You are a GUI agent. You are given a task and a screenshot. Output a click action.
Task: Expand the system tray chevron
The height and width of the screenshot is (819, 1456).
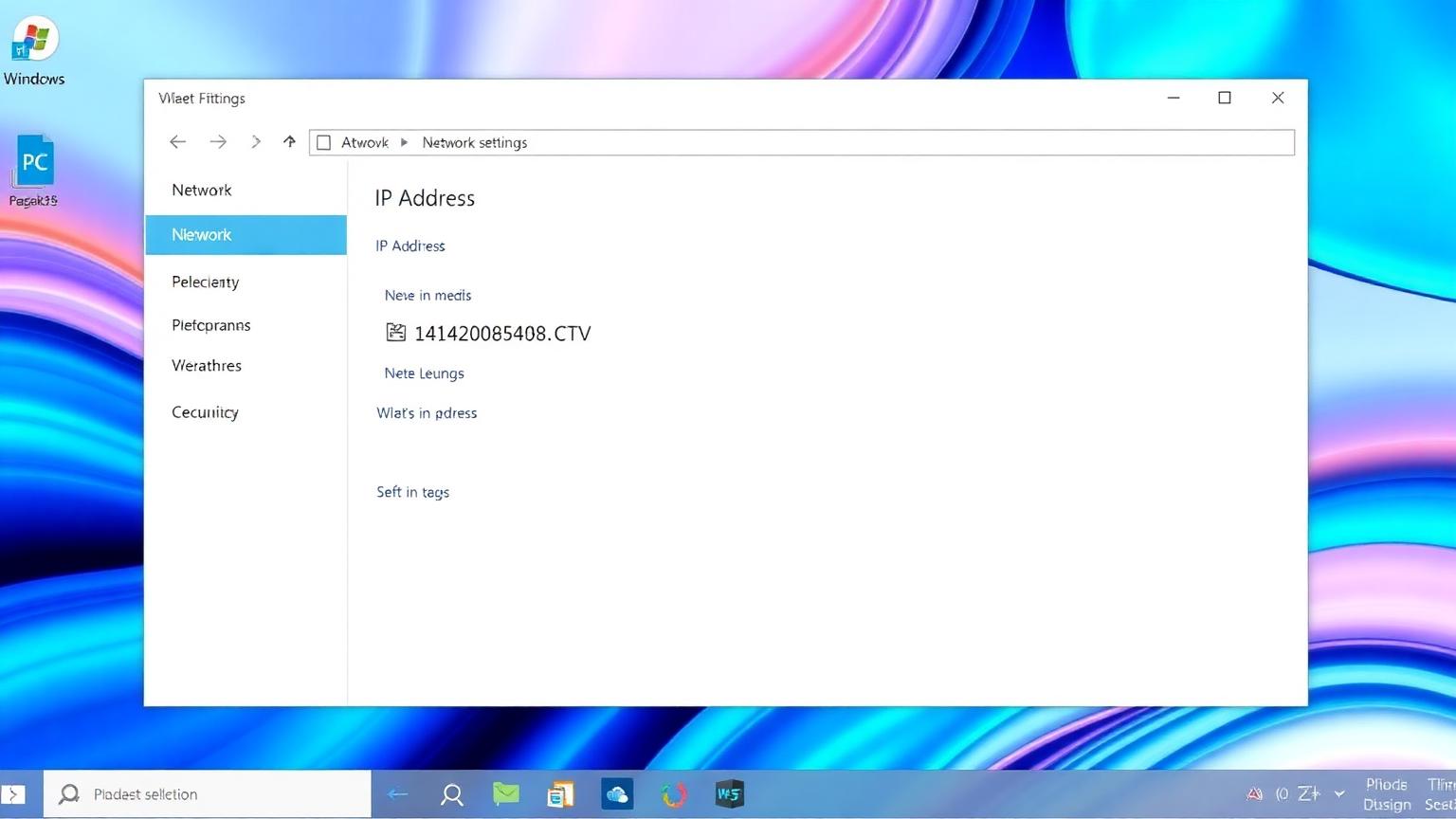(1339, 794)
